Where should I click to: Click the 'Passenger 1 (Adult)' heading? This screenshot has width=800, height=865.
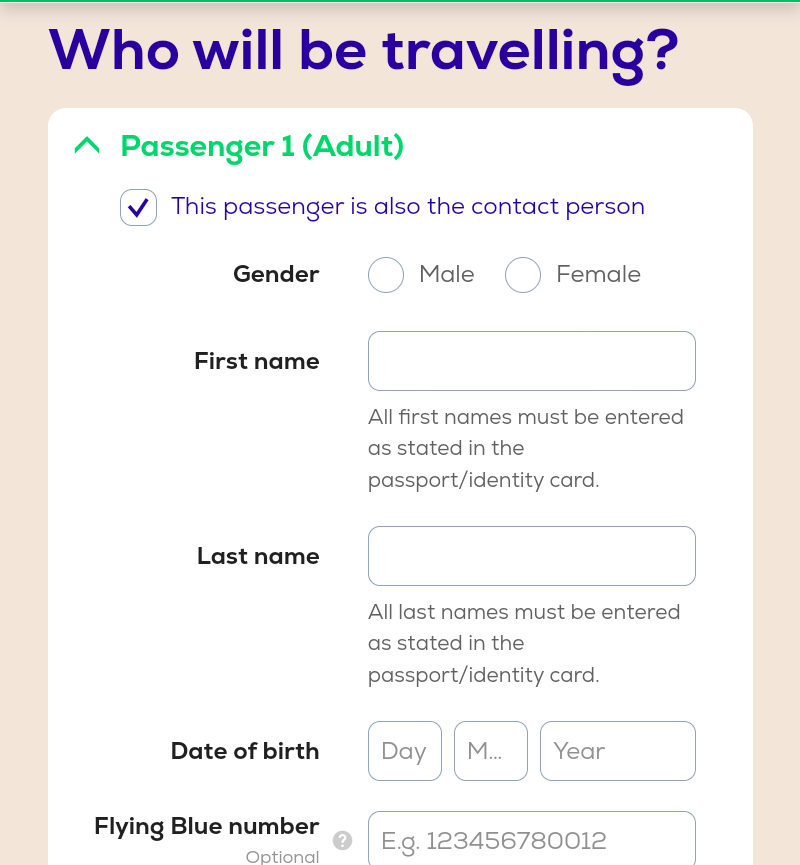pos(262,147)
